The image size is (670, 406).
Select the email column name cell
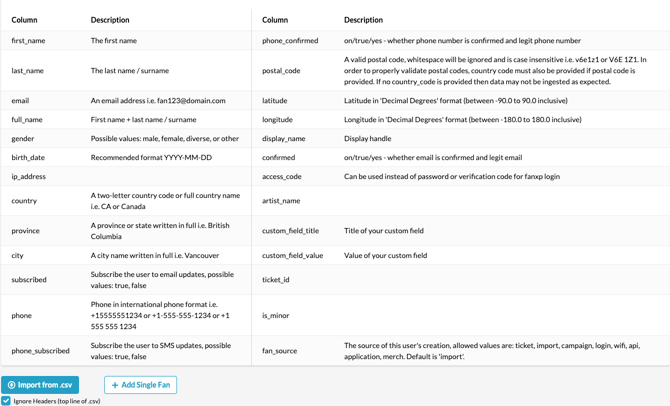click(20, 101)
